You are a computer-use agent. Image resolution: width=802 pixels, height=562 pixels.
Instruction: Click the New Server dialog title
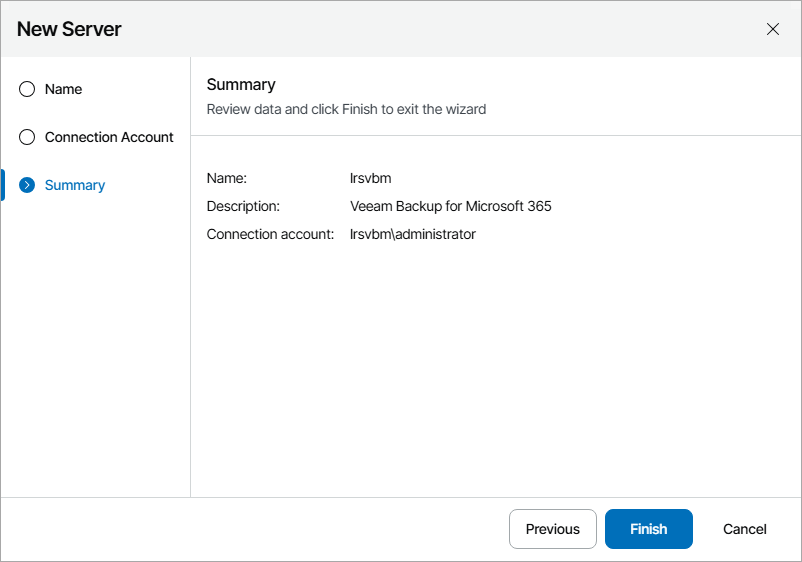pyautogui.click(x=69, y=29)
